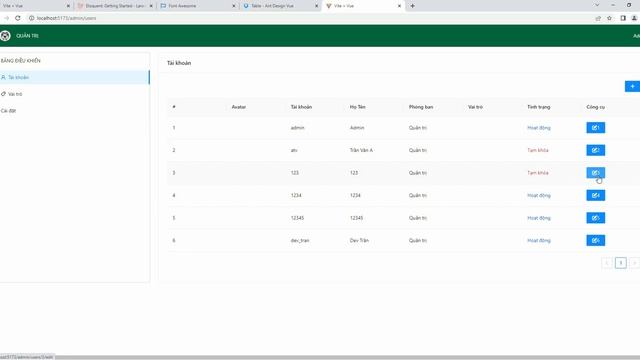The height and width of the screenshot is (360, 640).
Task: Click the name cell Dev Trần
Action: [359, 240]
